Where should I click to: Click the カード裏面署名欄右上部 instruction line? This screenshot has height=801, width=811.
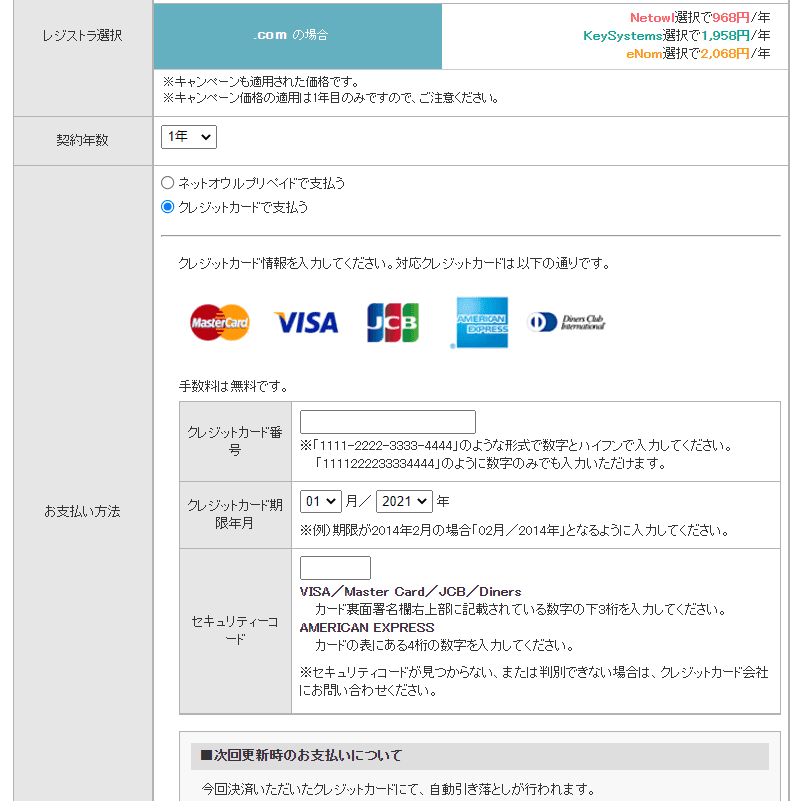click(520, 610)
